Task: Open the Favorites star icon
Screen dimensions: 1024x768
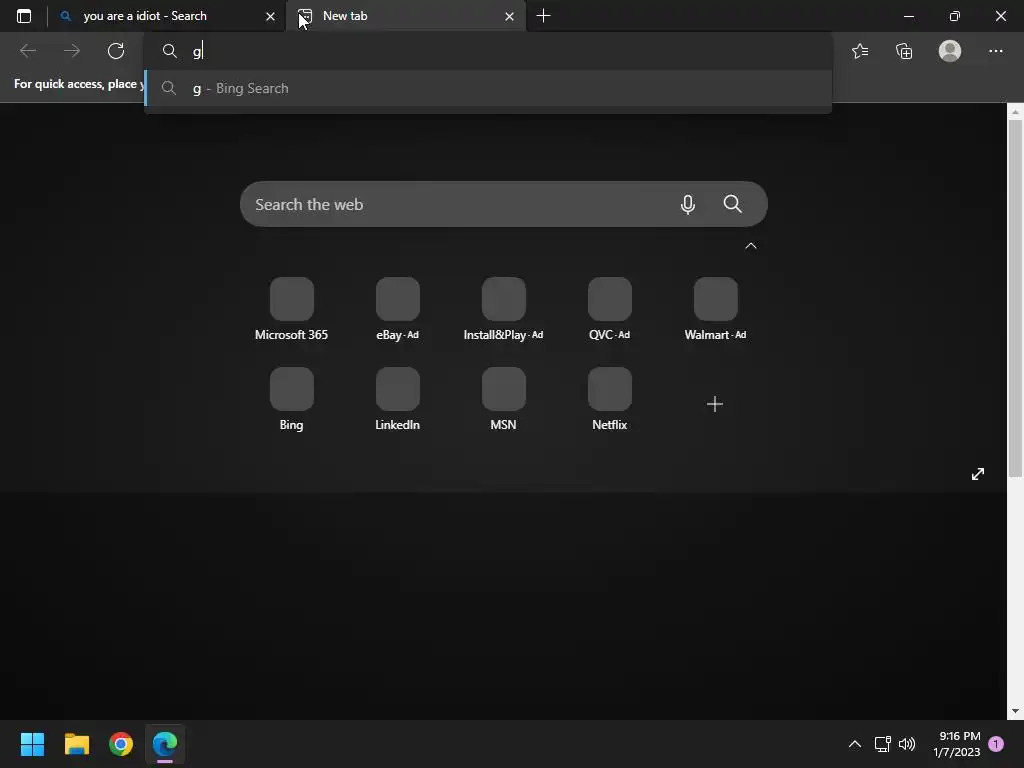Action: [x=860, y=51]
